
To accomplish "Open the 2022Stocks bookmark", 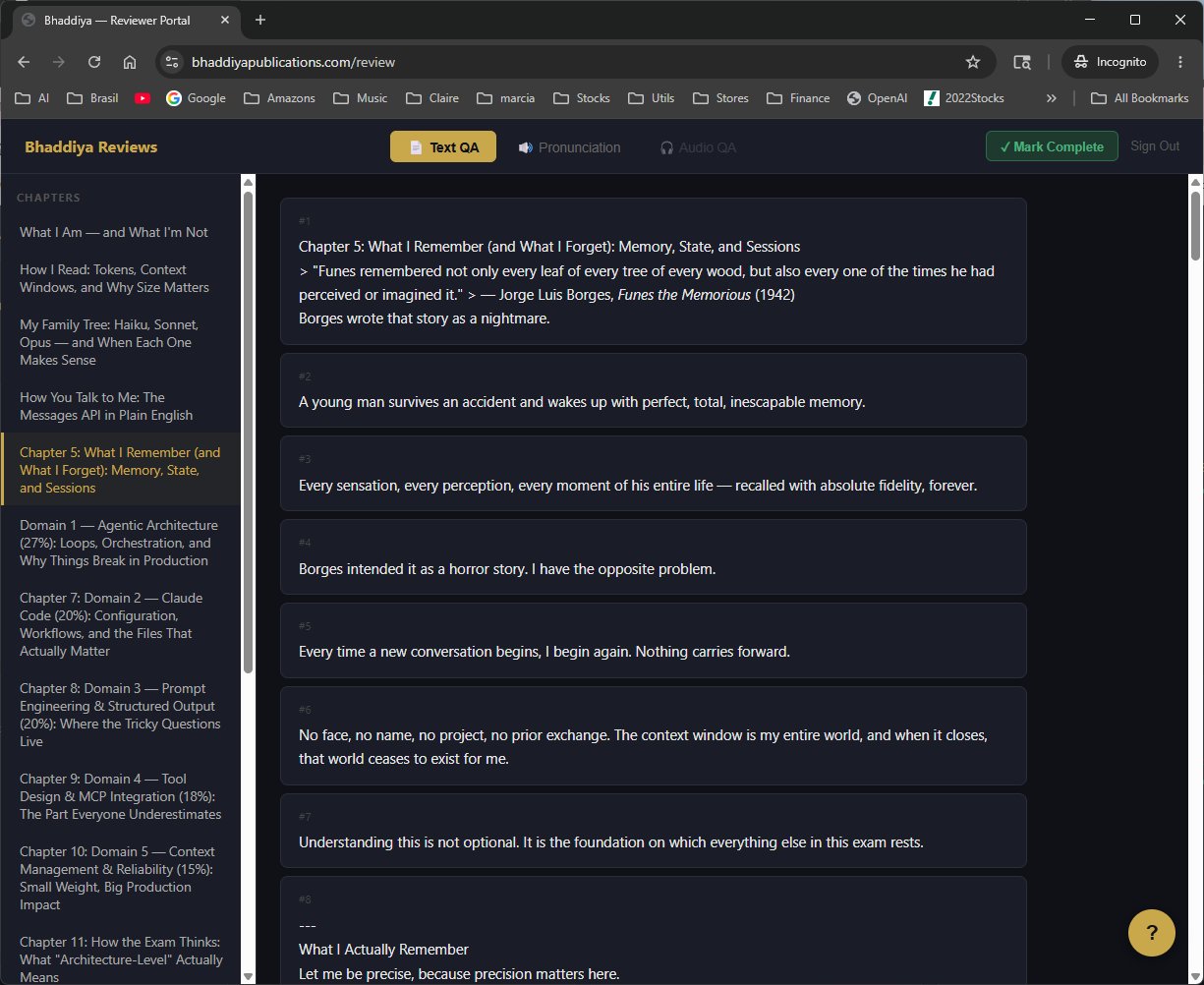I will (964, 98).
